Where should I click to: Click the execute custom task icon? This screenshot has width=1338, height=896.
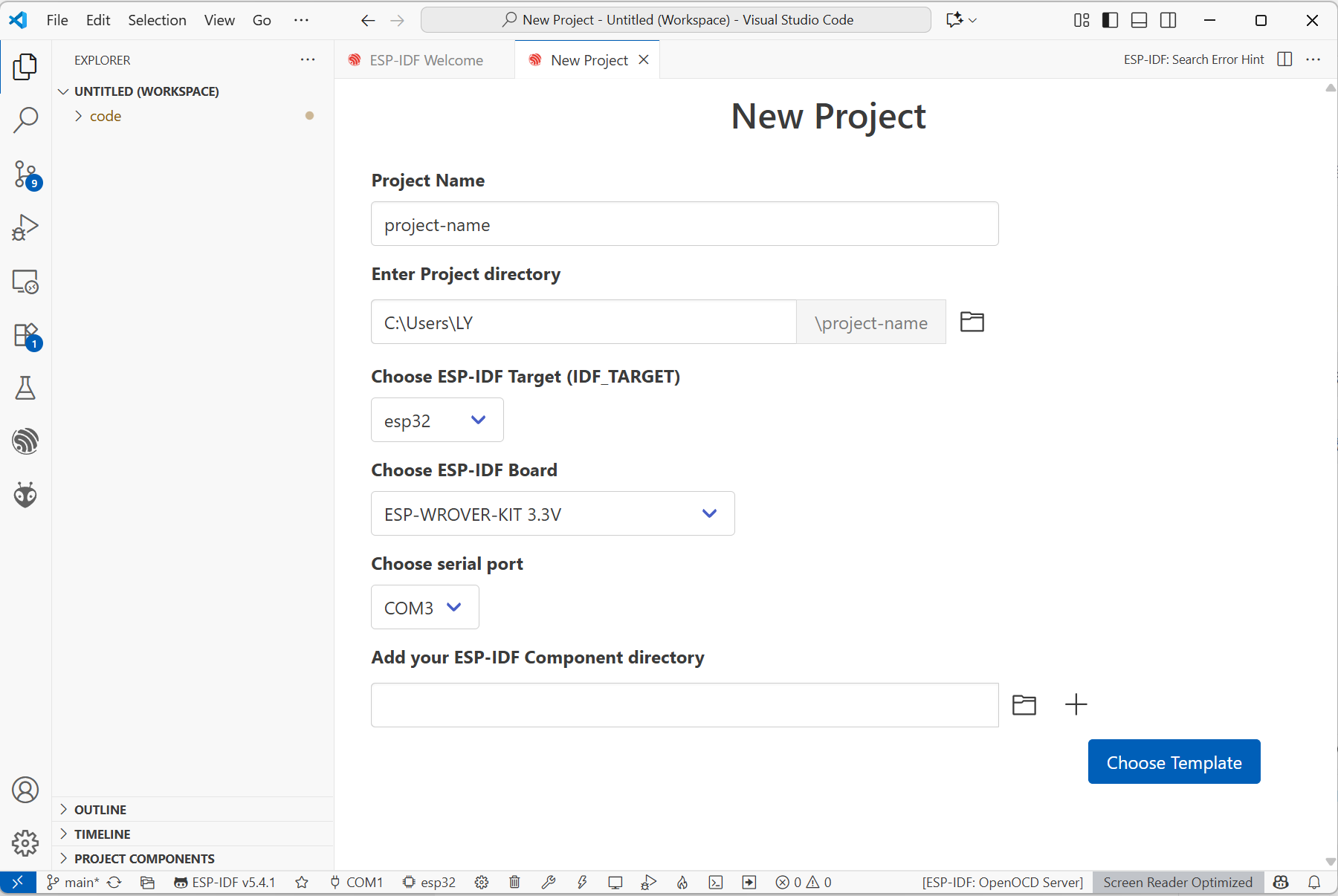(x=749, y=882)
